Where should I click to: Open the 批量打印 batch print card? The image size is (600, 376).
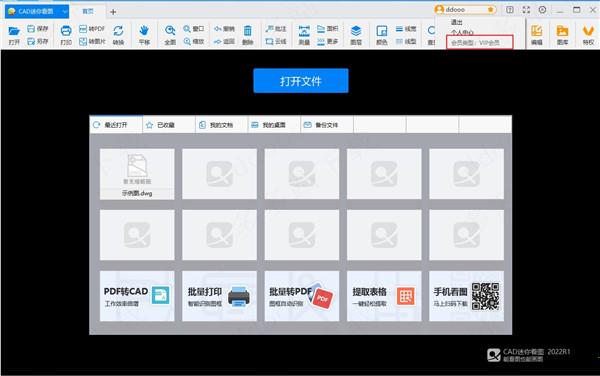click(219, 296)
